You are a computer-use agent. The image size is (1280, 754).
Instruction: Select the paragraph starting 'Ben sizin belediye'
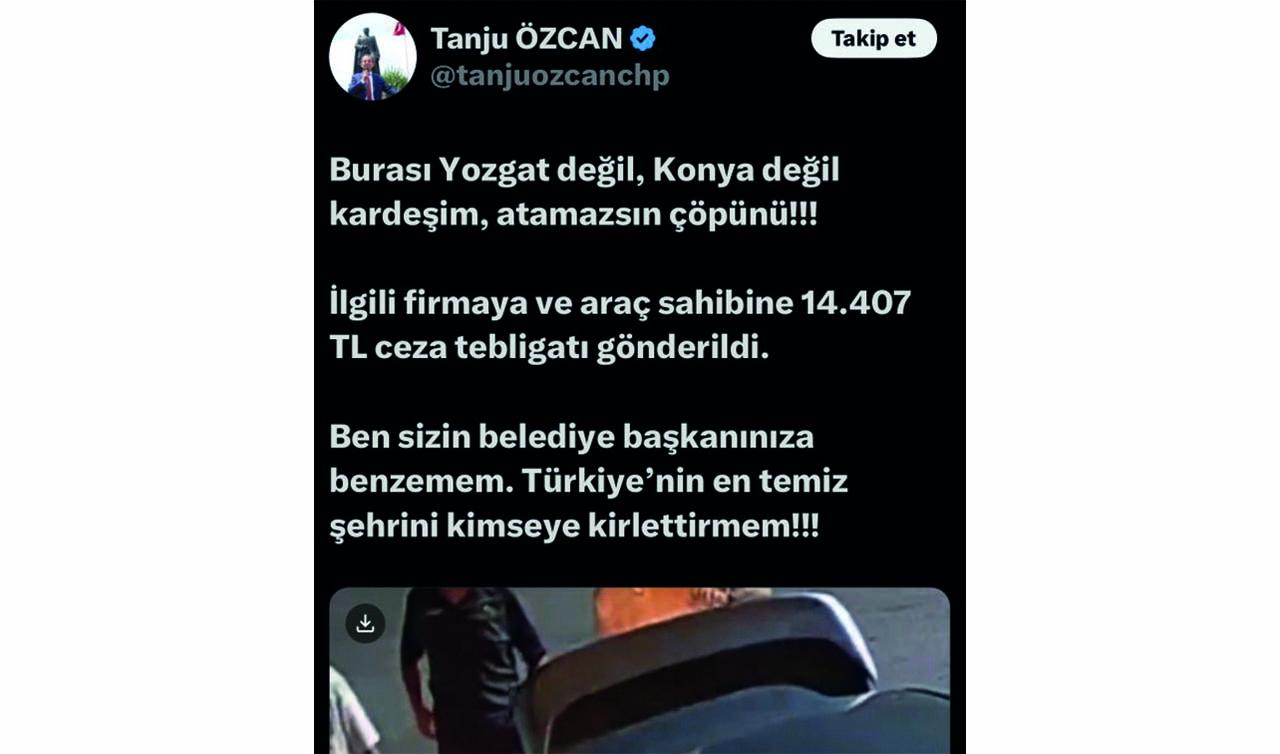(588, 481)
